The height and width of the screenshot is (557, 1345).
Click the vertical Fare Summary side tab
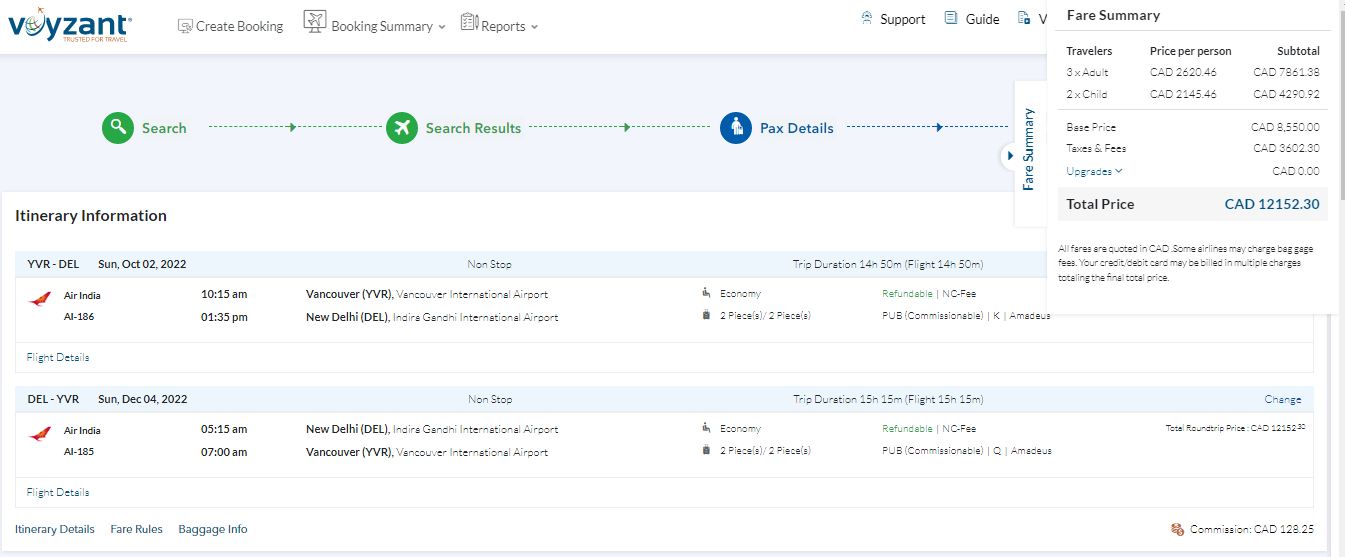tap(1029, 148)
